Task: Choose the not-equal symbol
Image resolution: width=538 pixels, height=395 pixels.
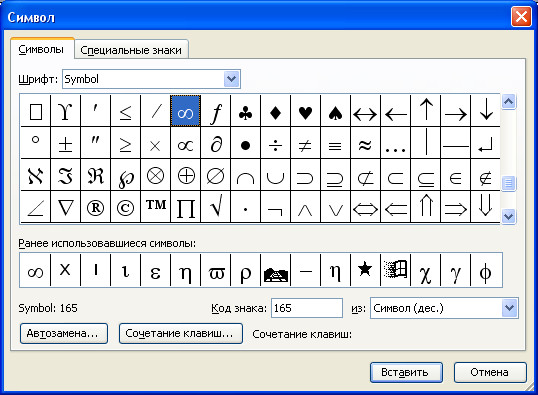Action: 305,143
